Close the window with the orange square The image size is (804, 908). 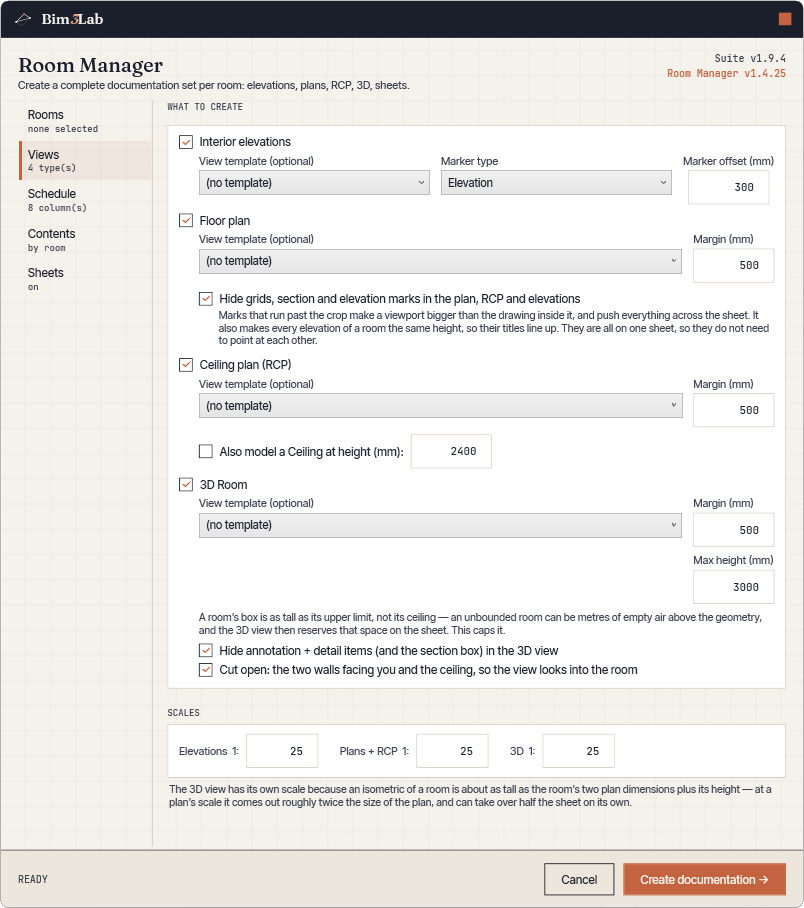click(x=785, y=19)
